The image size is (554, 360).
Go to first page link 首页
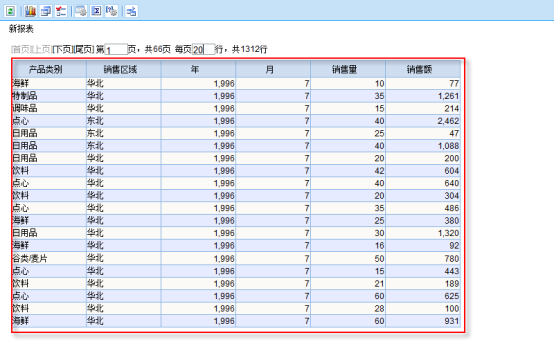point(21,49)
